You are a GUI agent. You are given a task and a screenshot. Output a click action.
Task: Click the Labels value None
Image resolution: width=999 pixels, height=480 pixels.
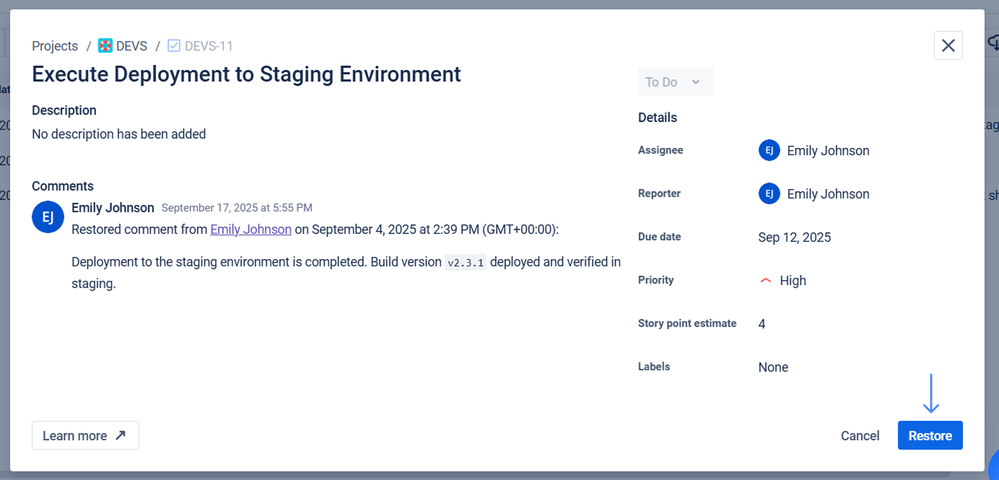pos(773,367)
